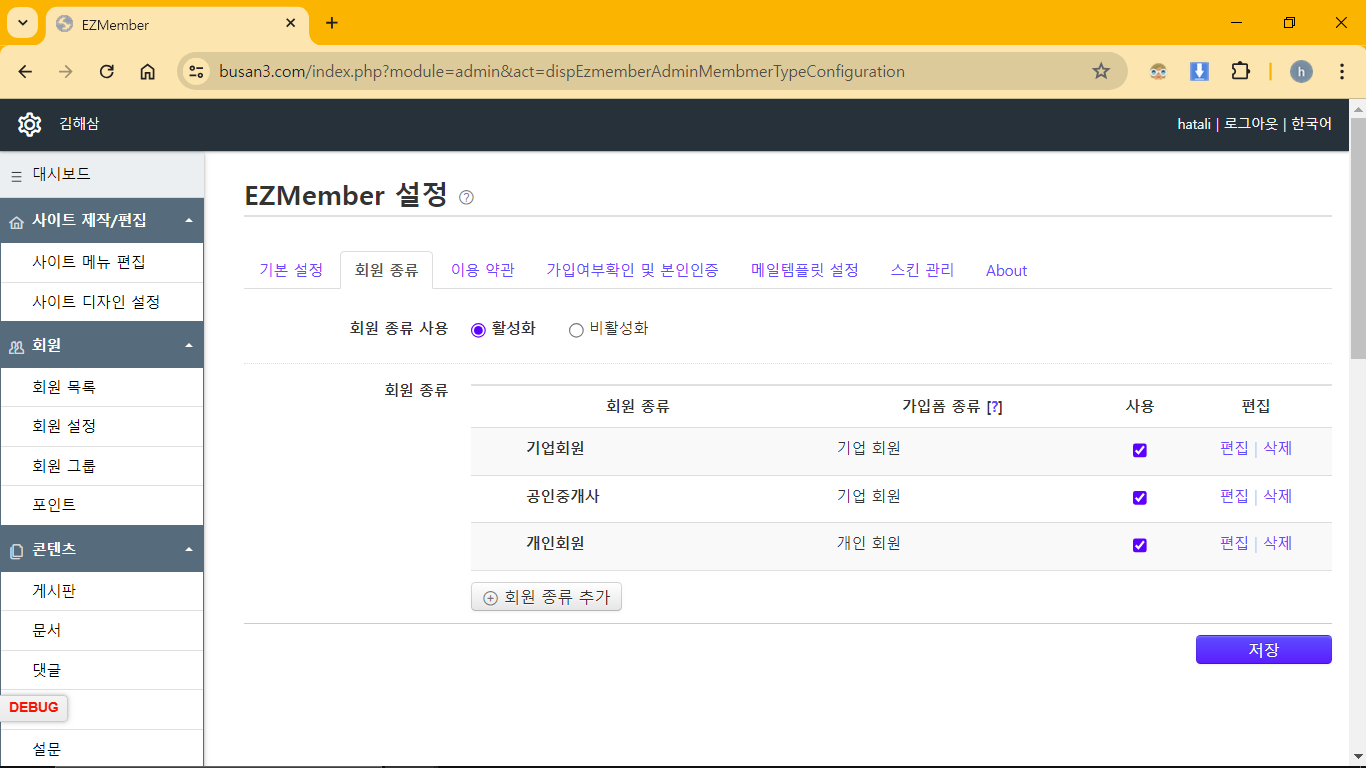Collapse the 사이트 제작/편집 section arrow
This screenshot has height=768, width=1366.
pos(189,221)
